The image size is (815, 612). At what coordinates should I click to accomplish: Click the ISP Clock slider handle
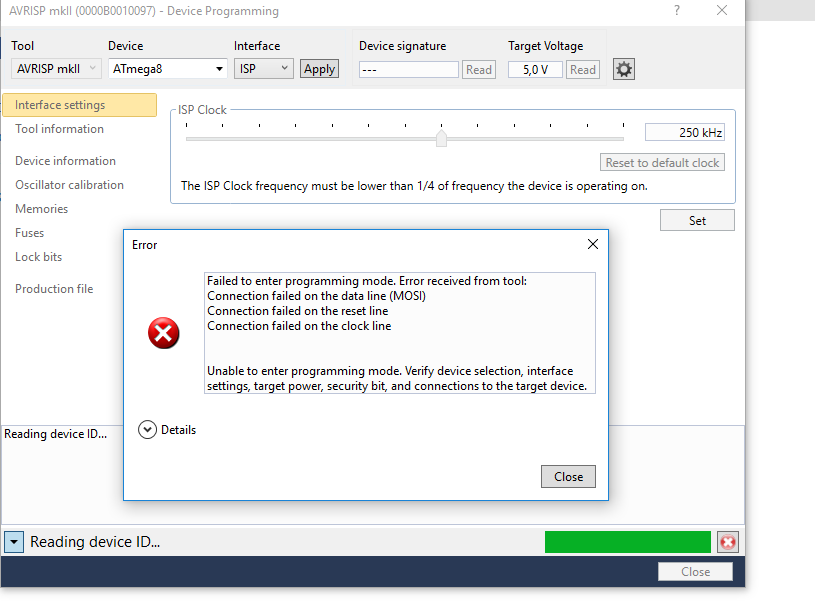(441, 138)
